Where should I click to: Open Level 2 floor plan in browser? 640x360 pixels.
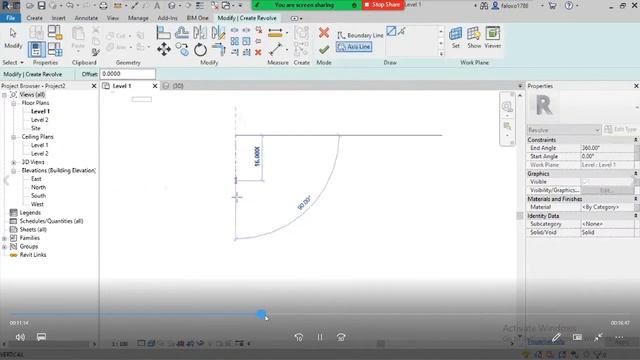tap(40, 120)
